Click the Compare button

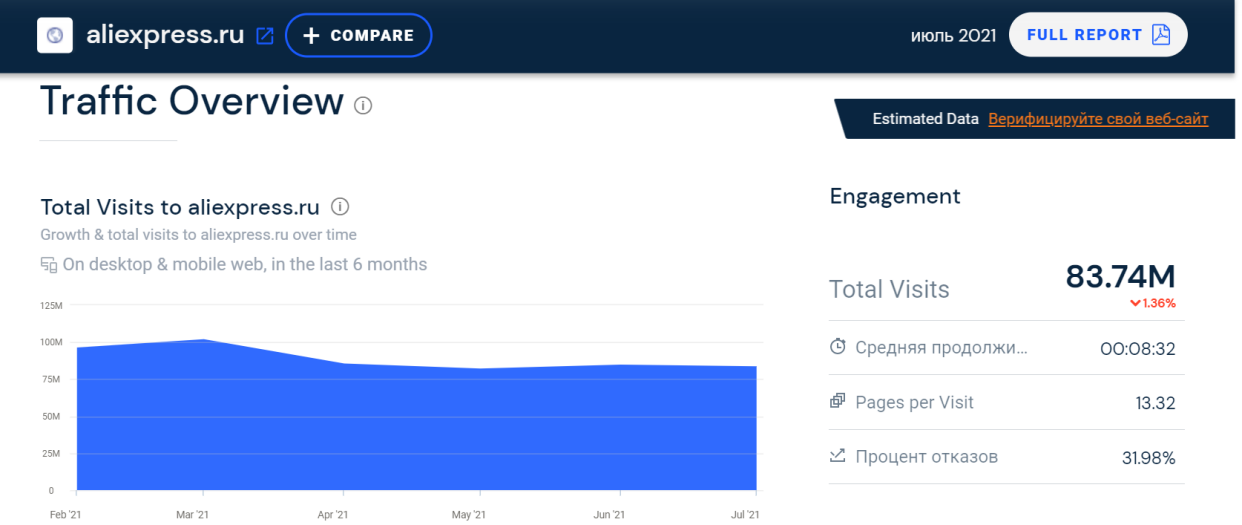(358, 35)
